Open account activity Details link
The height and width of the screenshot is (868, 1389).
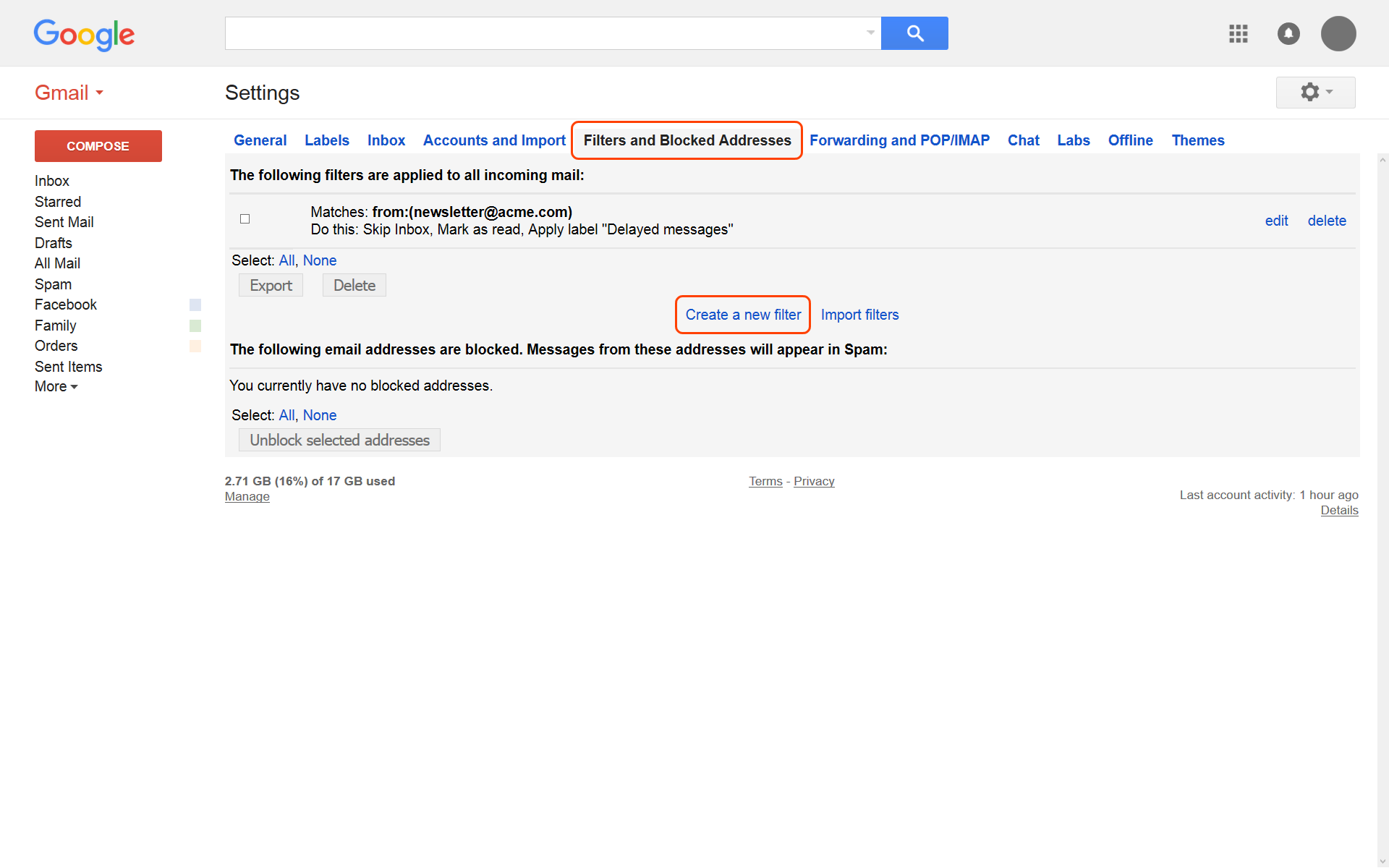click(x=1339, y=510)
